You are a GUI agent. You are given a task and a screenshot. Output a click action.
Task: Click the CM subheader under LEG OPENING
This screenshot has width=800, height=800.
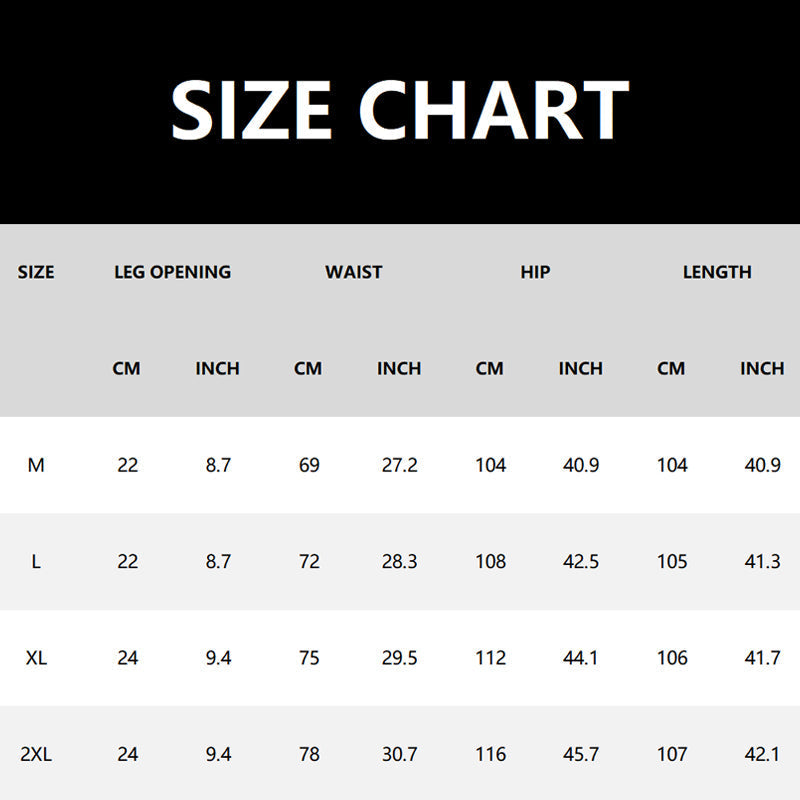click(x=127, y=368)
